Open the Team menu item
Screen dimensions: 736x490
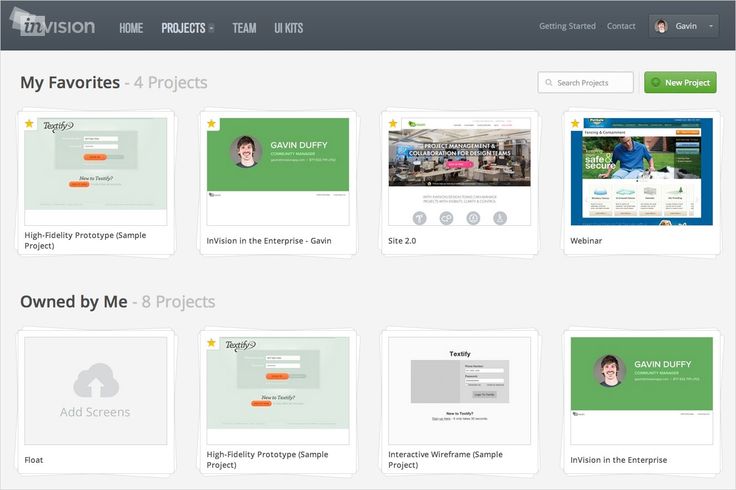pos(244,28)
